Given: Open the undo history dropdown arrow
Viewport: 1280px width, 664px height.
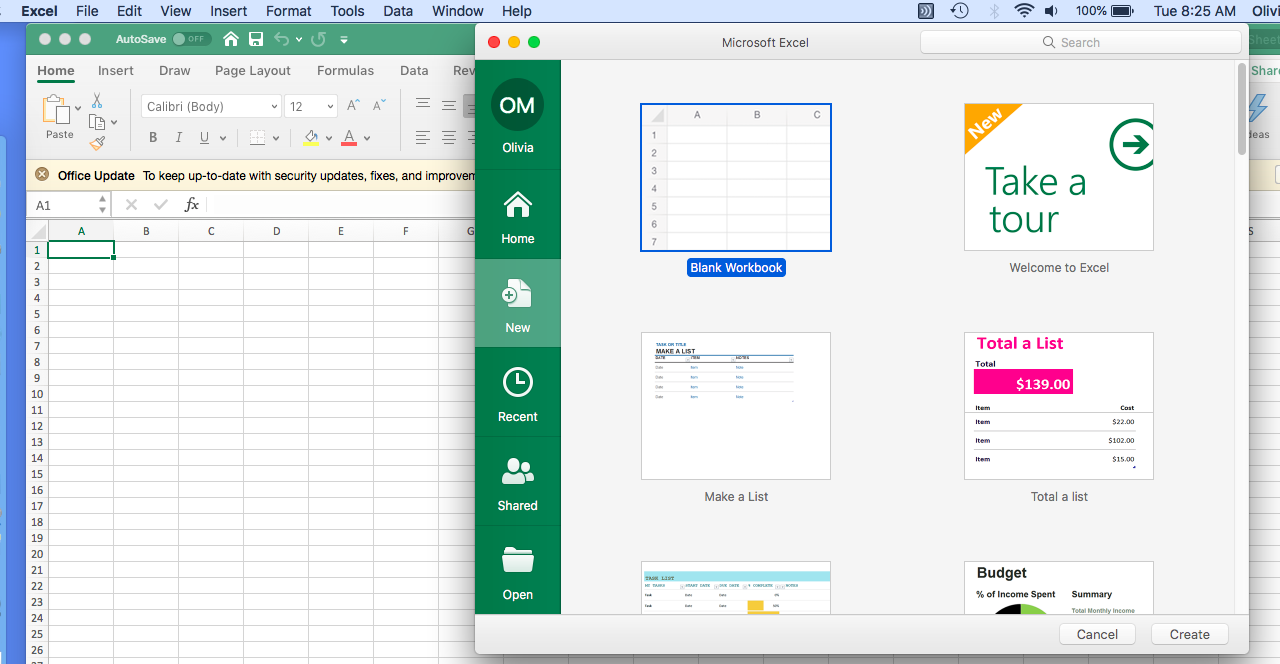Looking at the screenshot, I should pyautogui.click(x=298, y=40).
